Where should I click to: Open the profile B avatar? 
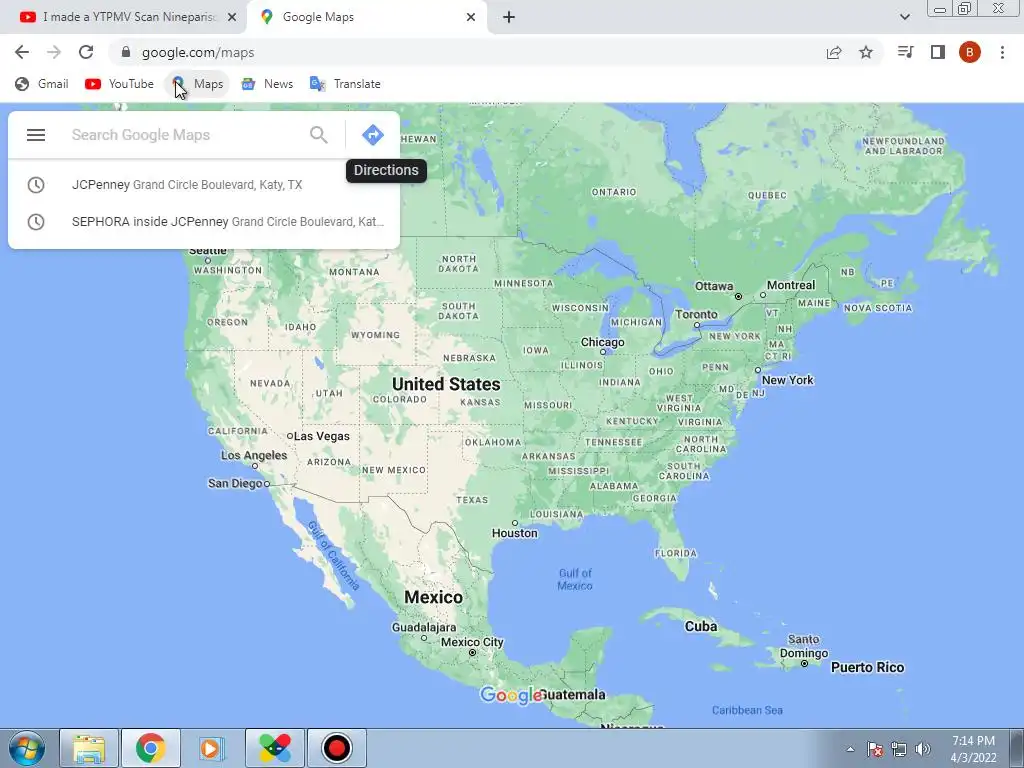(970, 52)
